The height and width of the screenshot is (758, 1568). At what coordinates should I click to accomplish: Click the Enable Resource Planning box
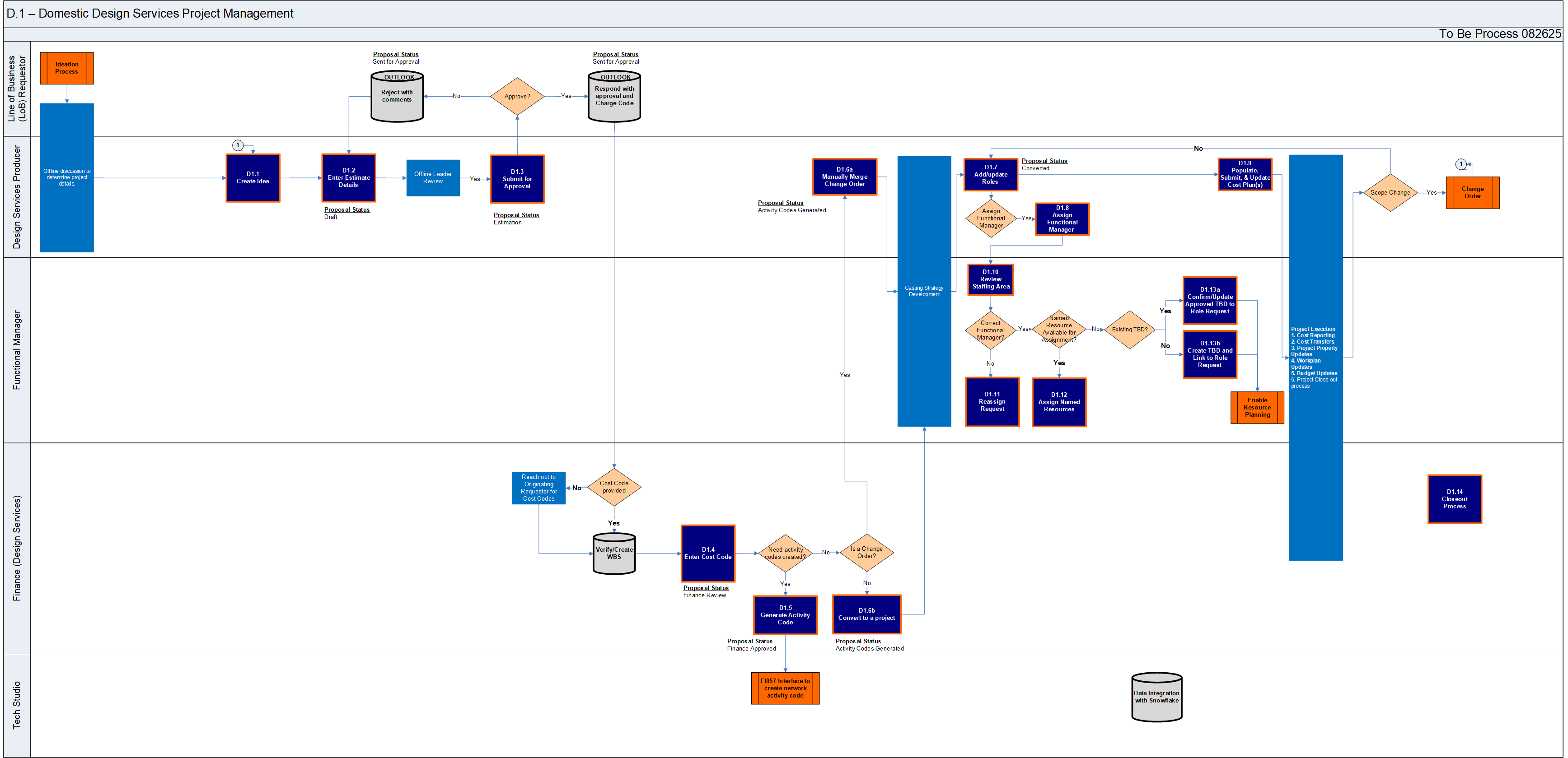(1257, 408)
